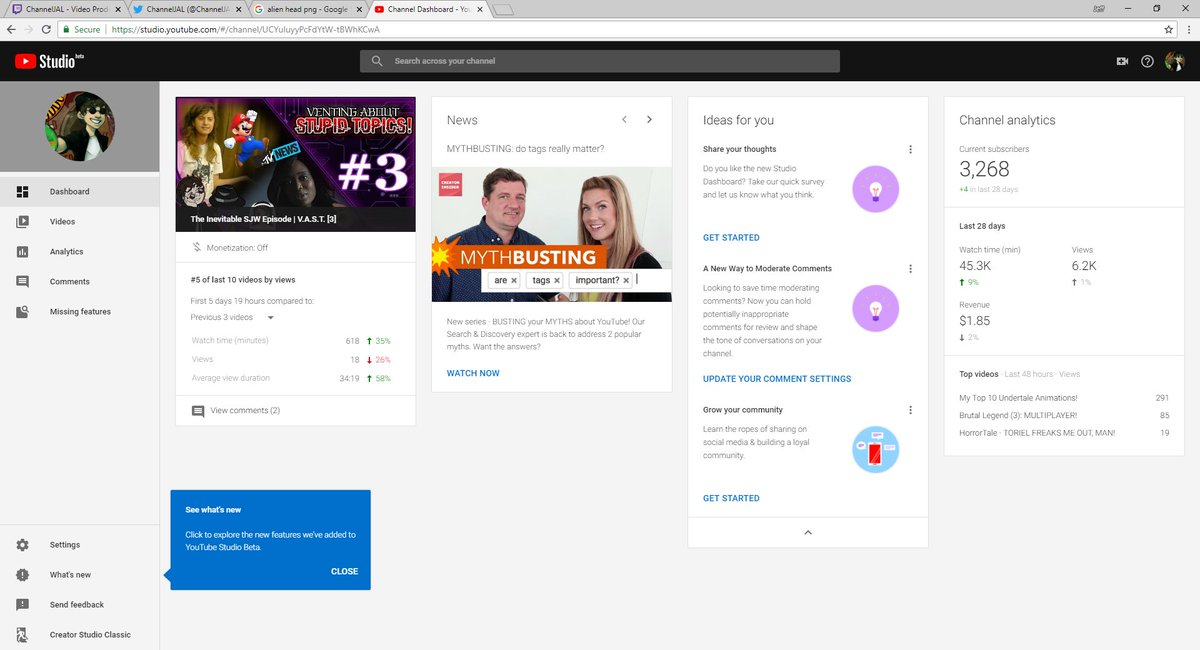Image resolution: width=1200 pixels, height=650 pixels.
Task: Open Chrome three-dot menu
Action: click(x=1188, y=29)
